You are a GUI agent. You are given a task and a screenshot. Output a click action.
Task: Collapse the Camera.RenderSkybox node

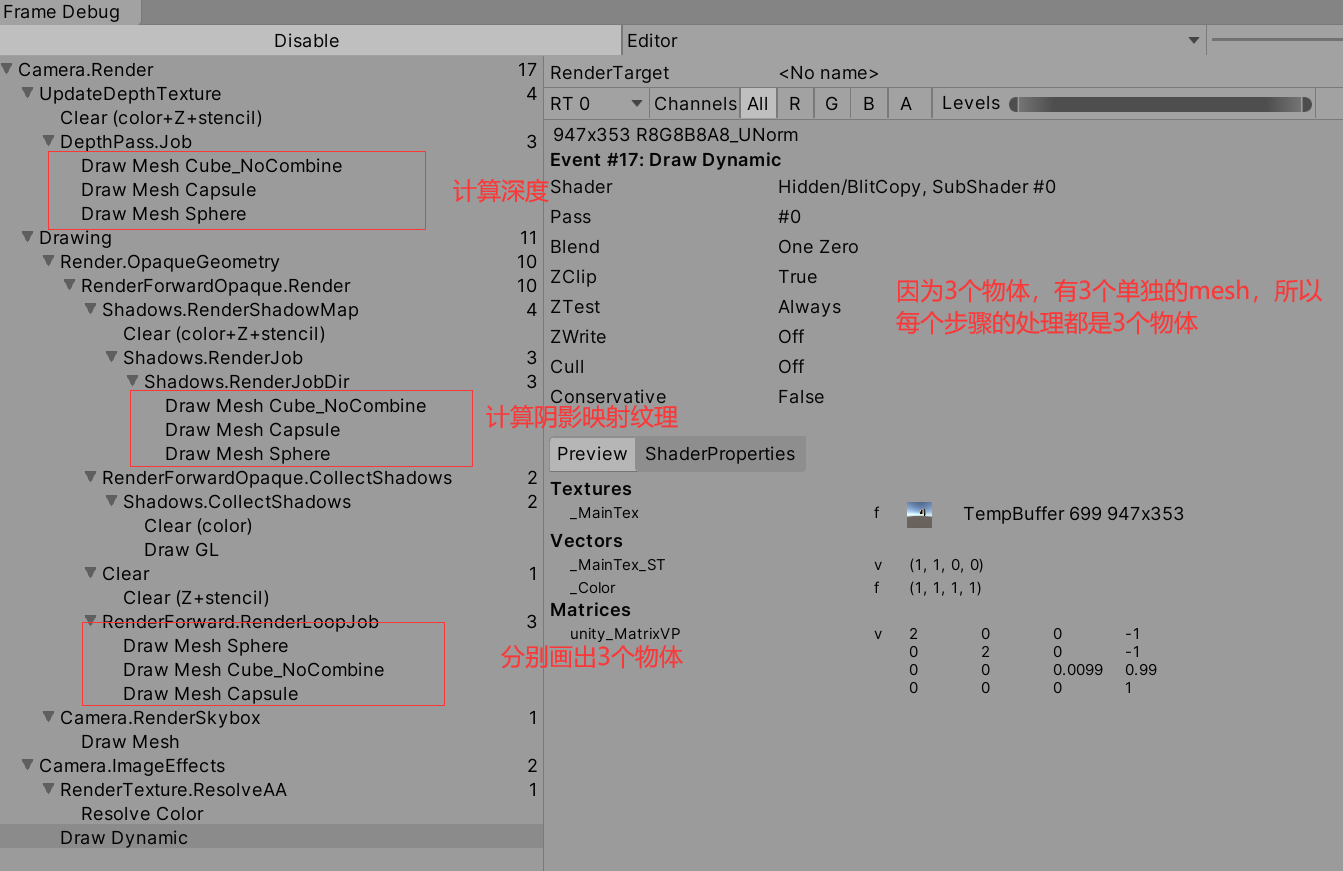coord(50,718)
